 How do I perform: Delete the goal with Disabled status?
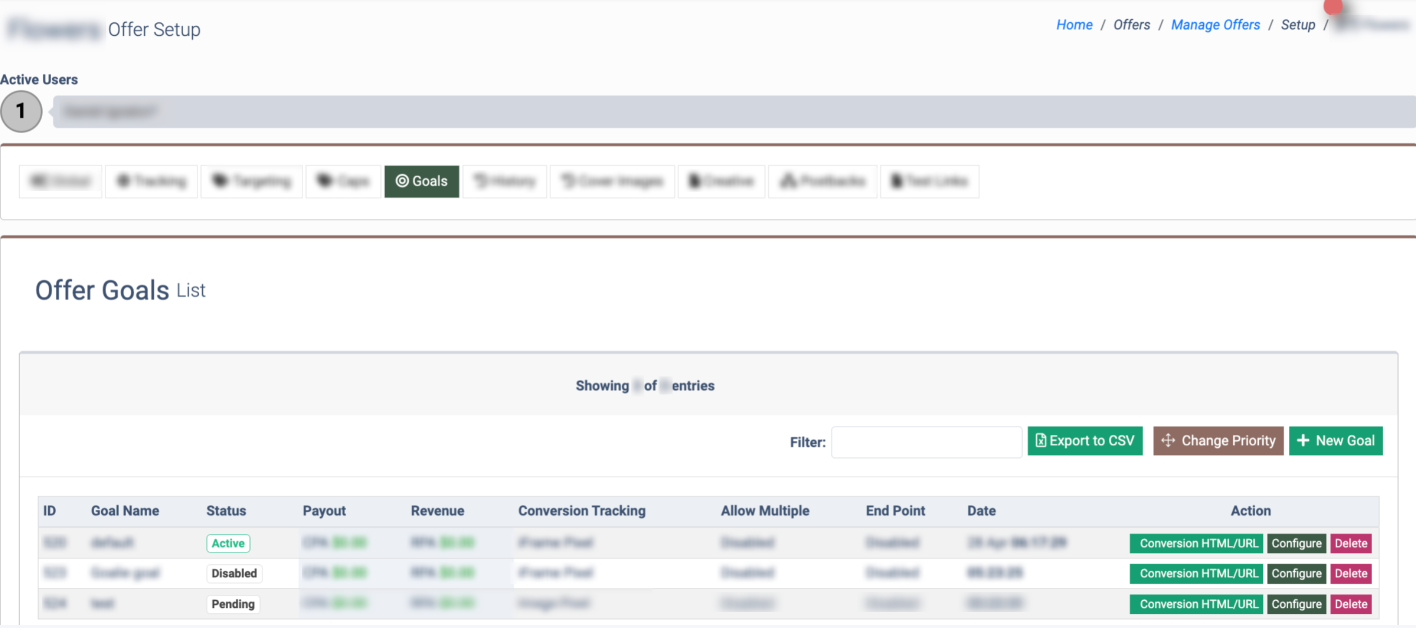(1350, 574)
